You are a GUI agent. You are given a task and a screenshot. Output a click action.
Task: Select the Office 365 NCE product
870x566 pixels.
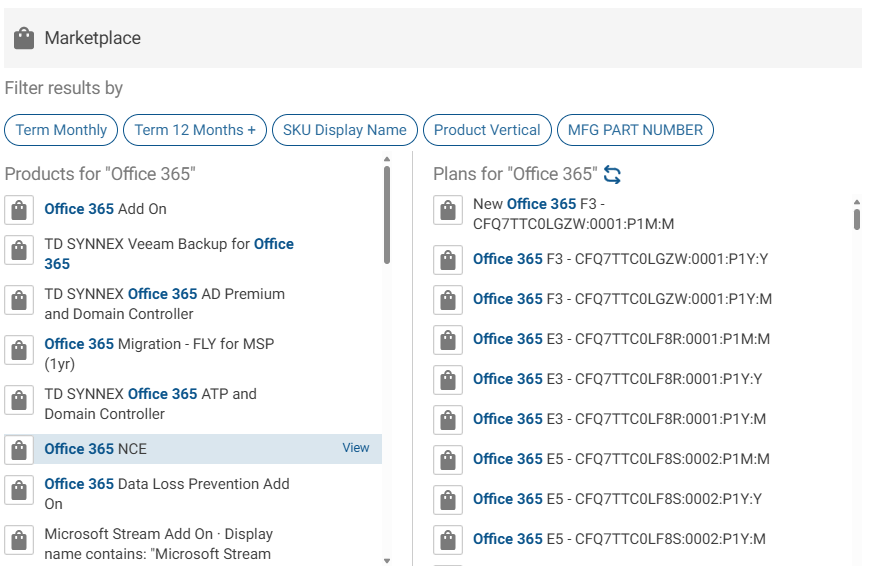193,449
